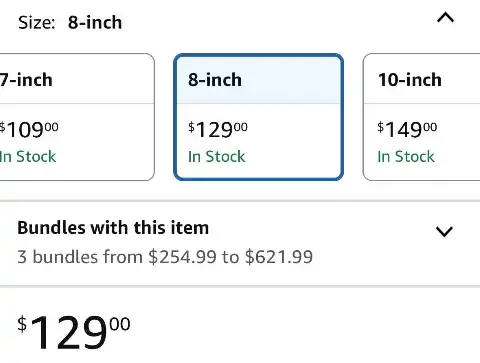Click the 7-inch title text
480x363 pixels.
26,80
